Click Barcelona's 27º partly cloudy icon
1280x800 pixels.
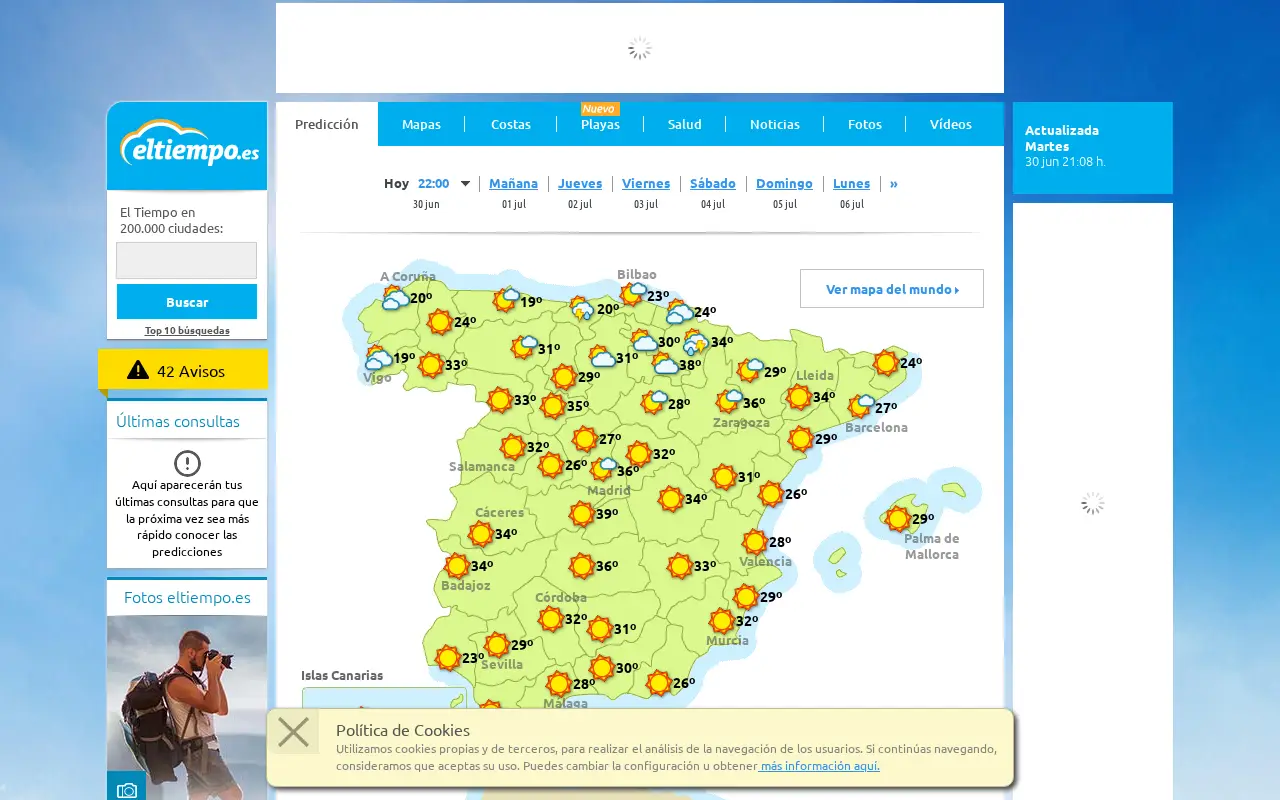(861, 406)
